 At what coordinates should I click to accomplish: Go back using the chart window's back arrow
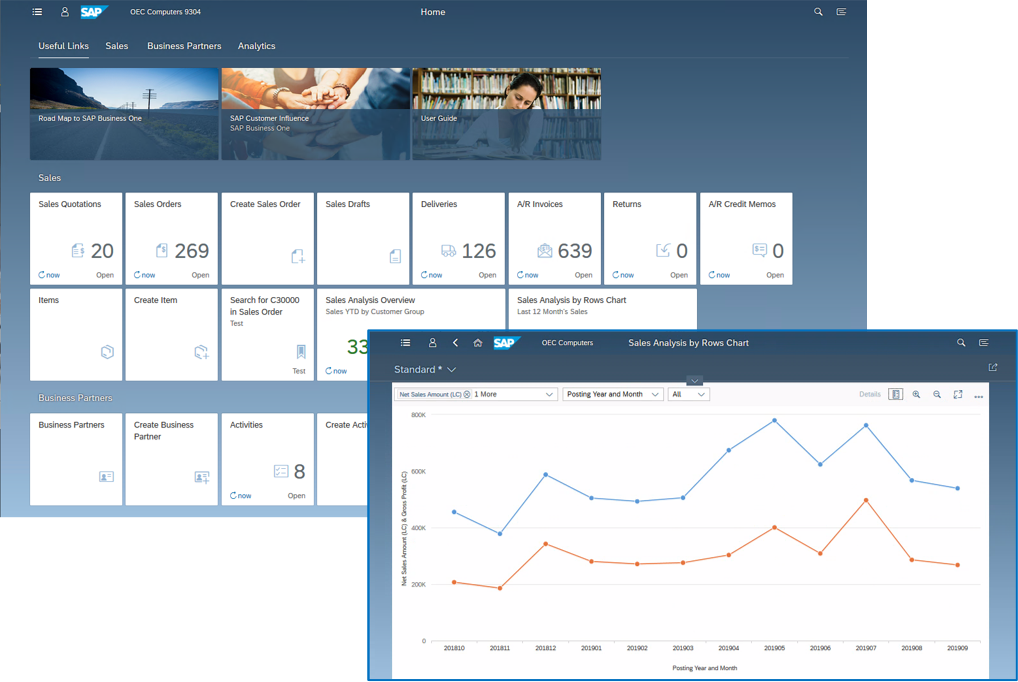click(455, 343)
